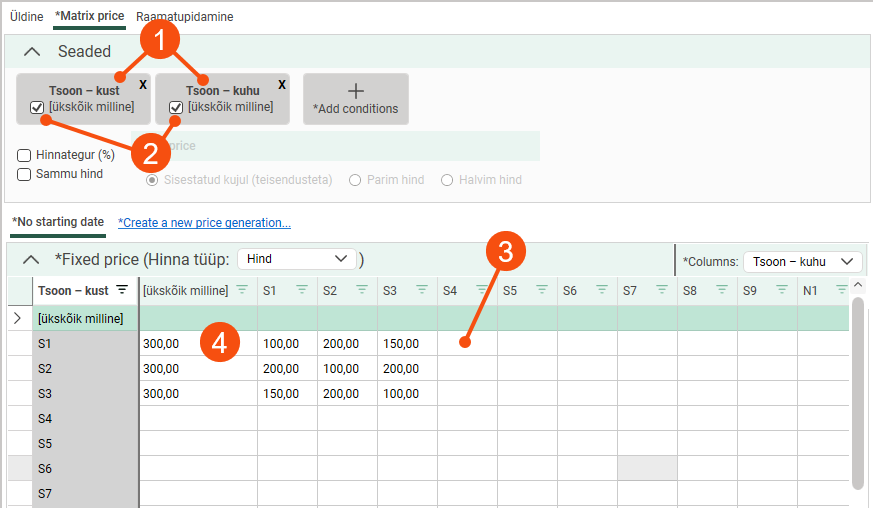Open filter icon on S8 column
The width and height of the screenshot is (873, 508).
pos(722,290)
